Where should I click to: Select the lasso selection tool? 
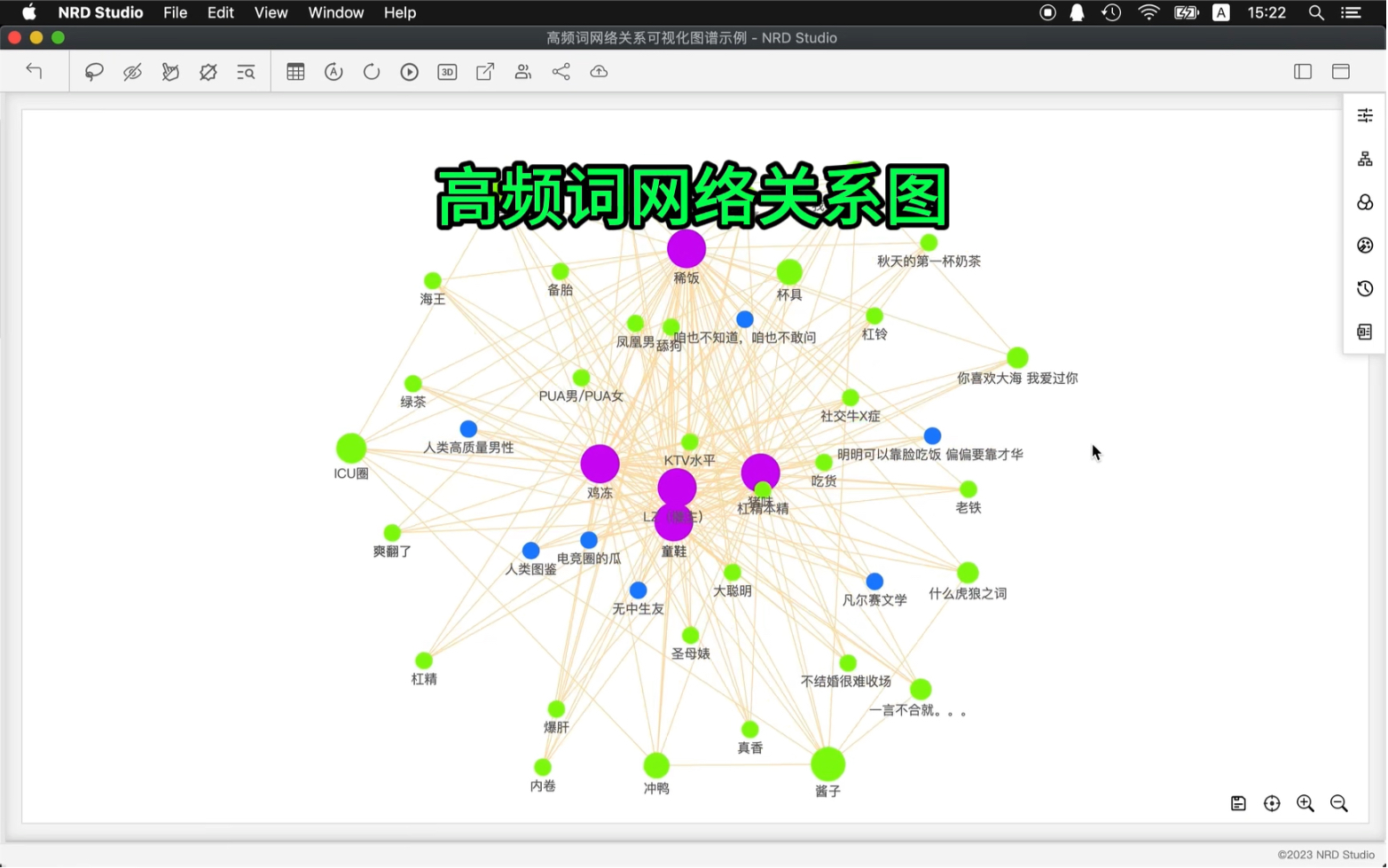click(94, 72)
